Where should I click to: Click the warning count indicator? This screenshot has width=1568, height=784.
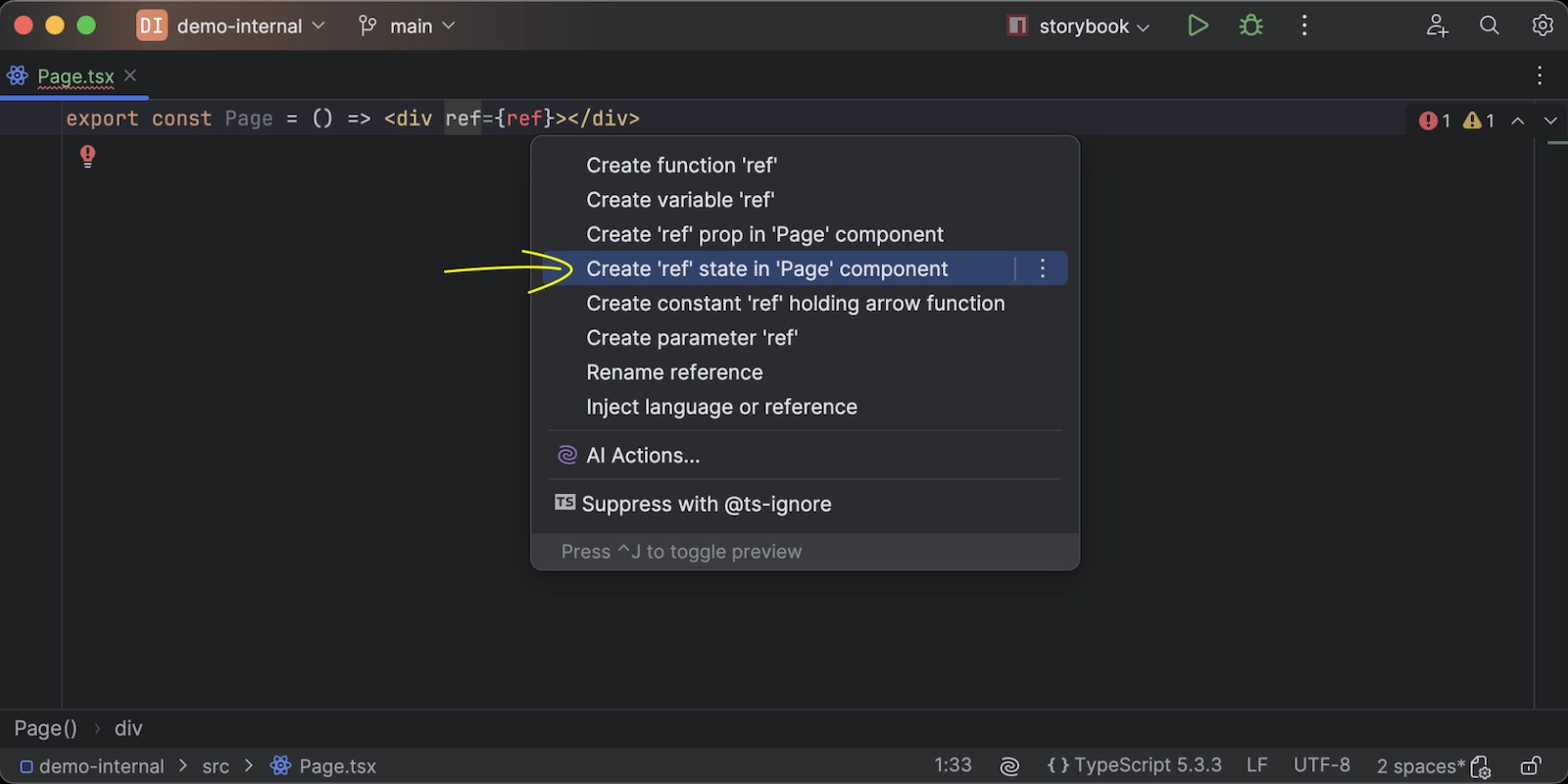click(1479, 121)
